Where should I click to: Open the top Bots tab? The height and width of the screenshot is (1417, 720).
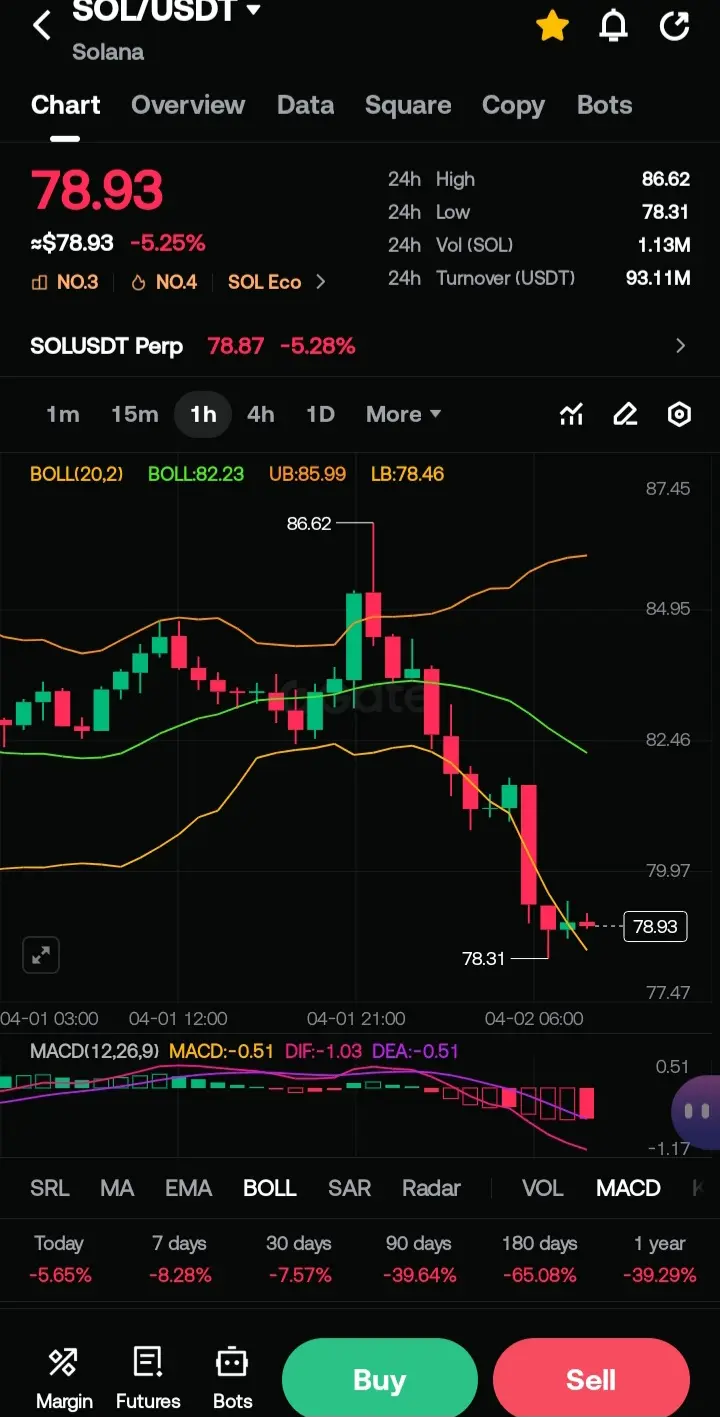605,105
